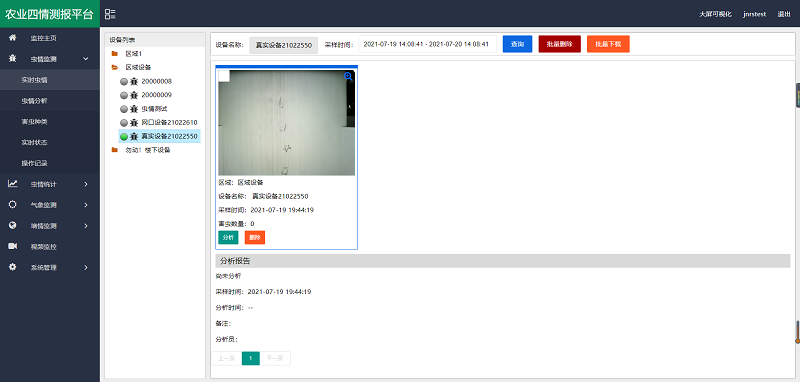This screenshot has height=382, width=800.
Task: Click the 系统管理 gear icon
Action: click(x=13, y=267)
